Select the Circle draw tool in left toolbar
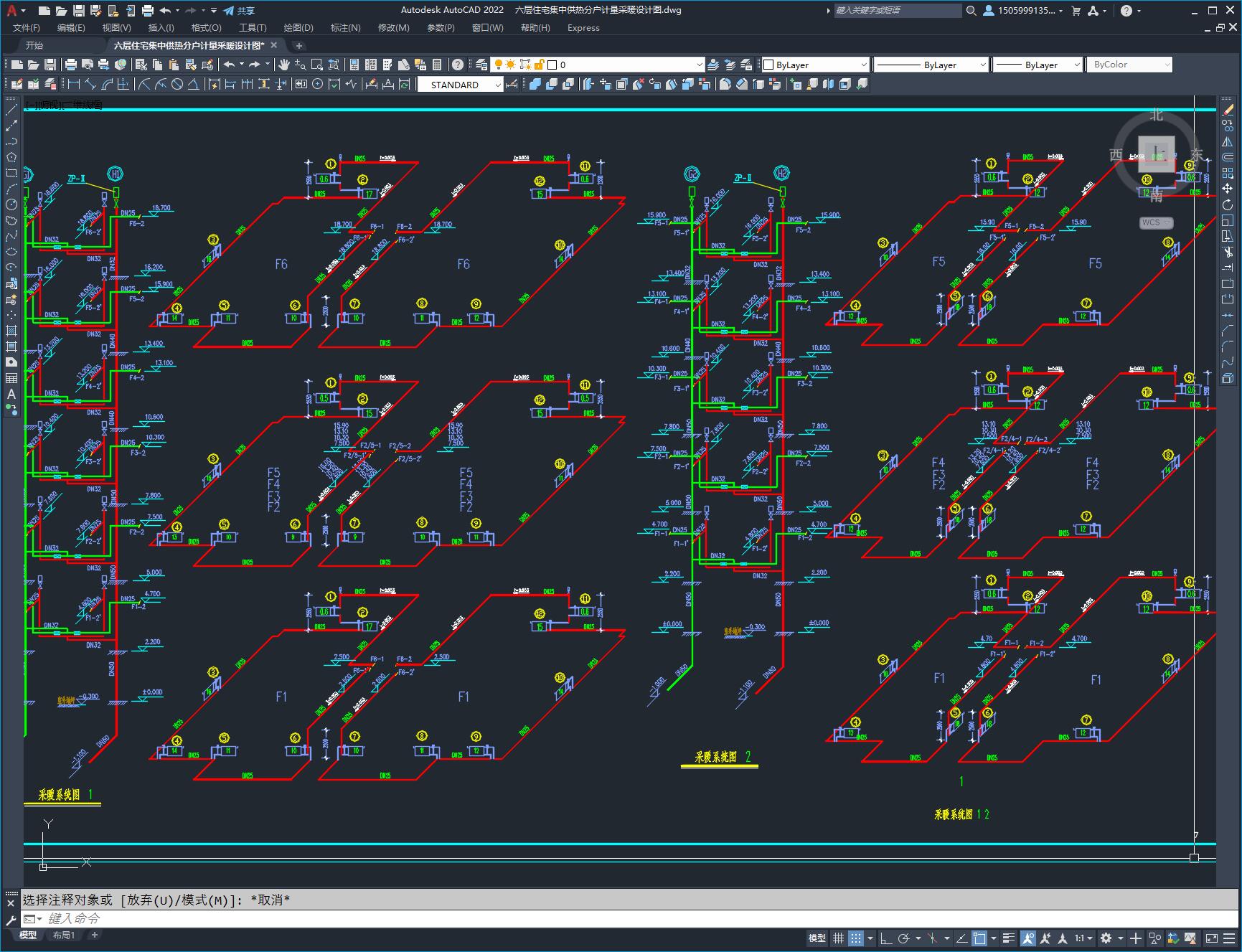 [x=11, y=204]
